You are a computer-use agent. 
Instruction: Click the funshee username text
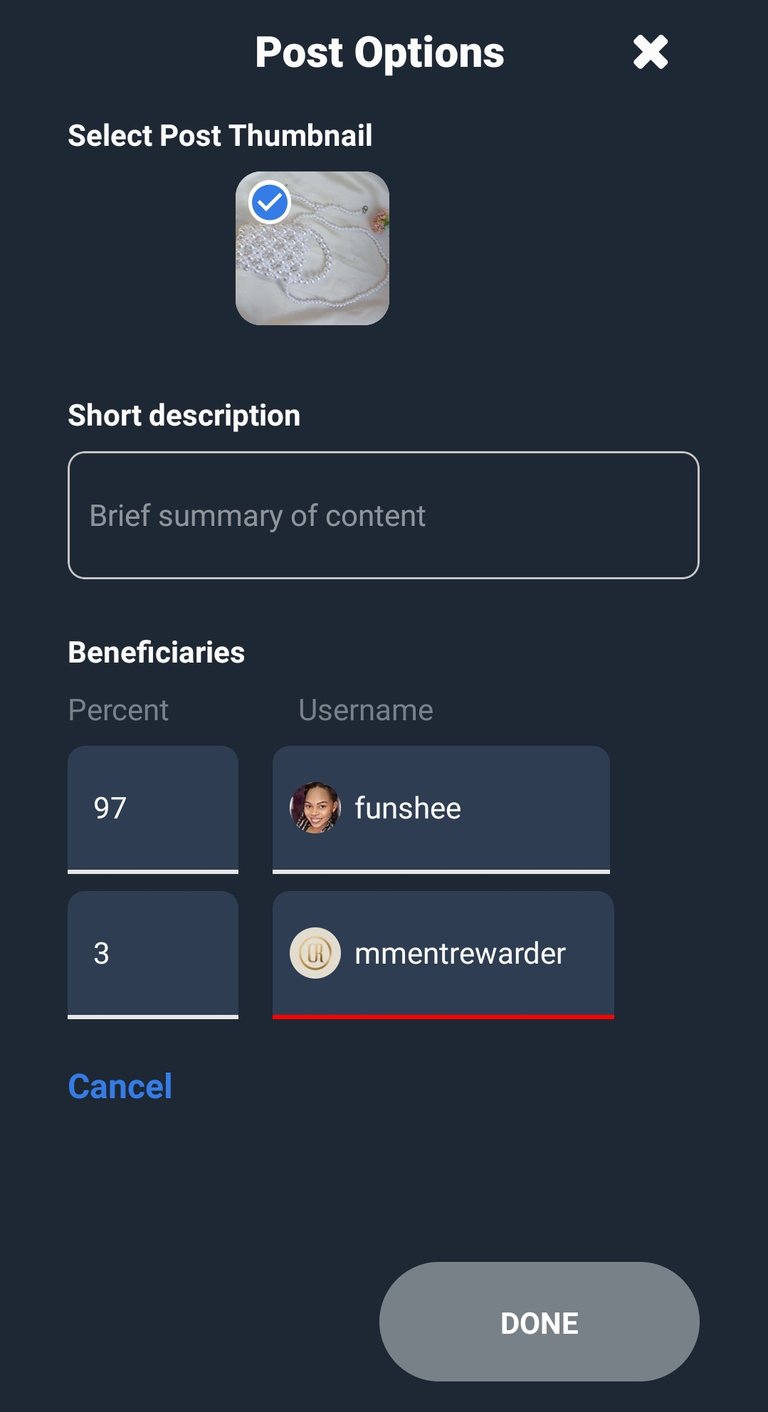[408, 808]
